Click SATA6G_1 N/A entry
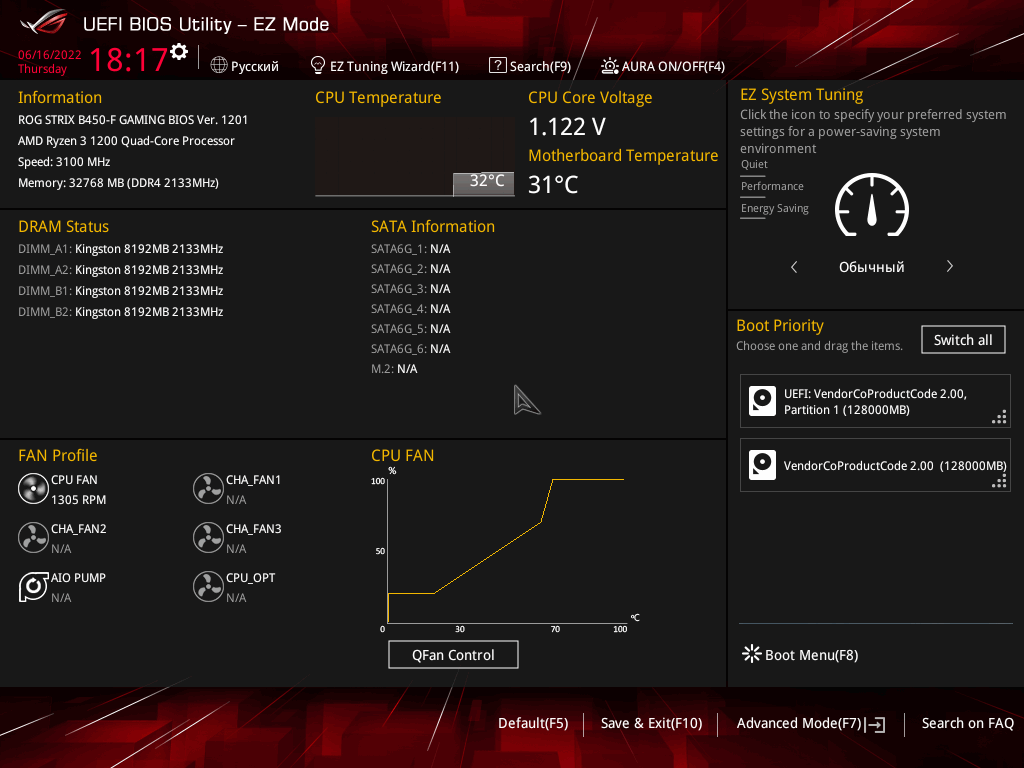1024x768 pixels. pos(411,249)
